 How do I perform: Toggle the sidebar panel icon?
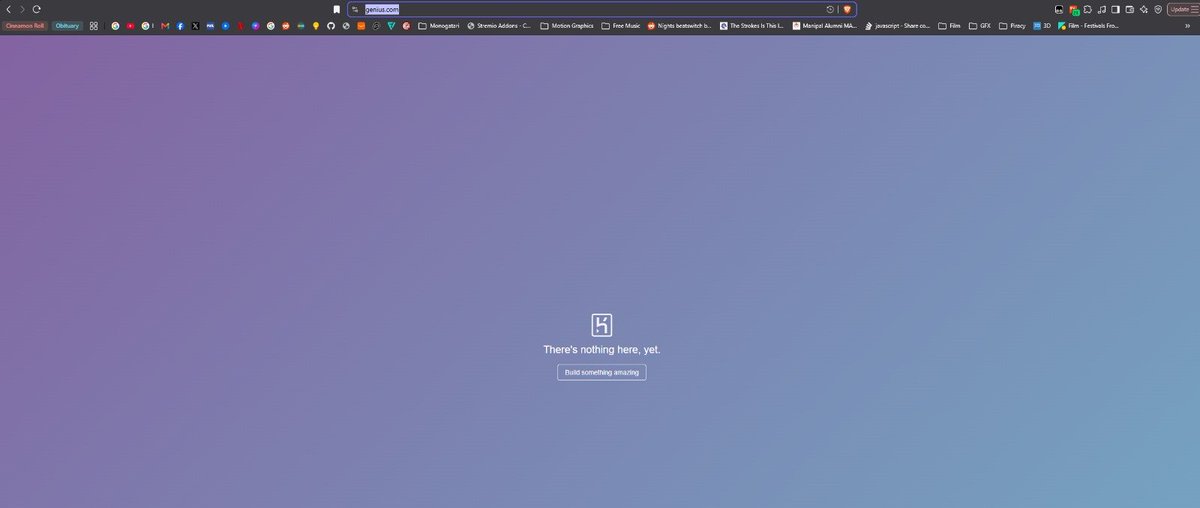click(1116, 9)
